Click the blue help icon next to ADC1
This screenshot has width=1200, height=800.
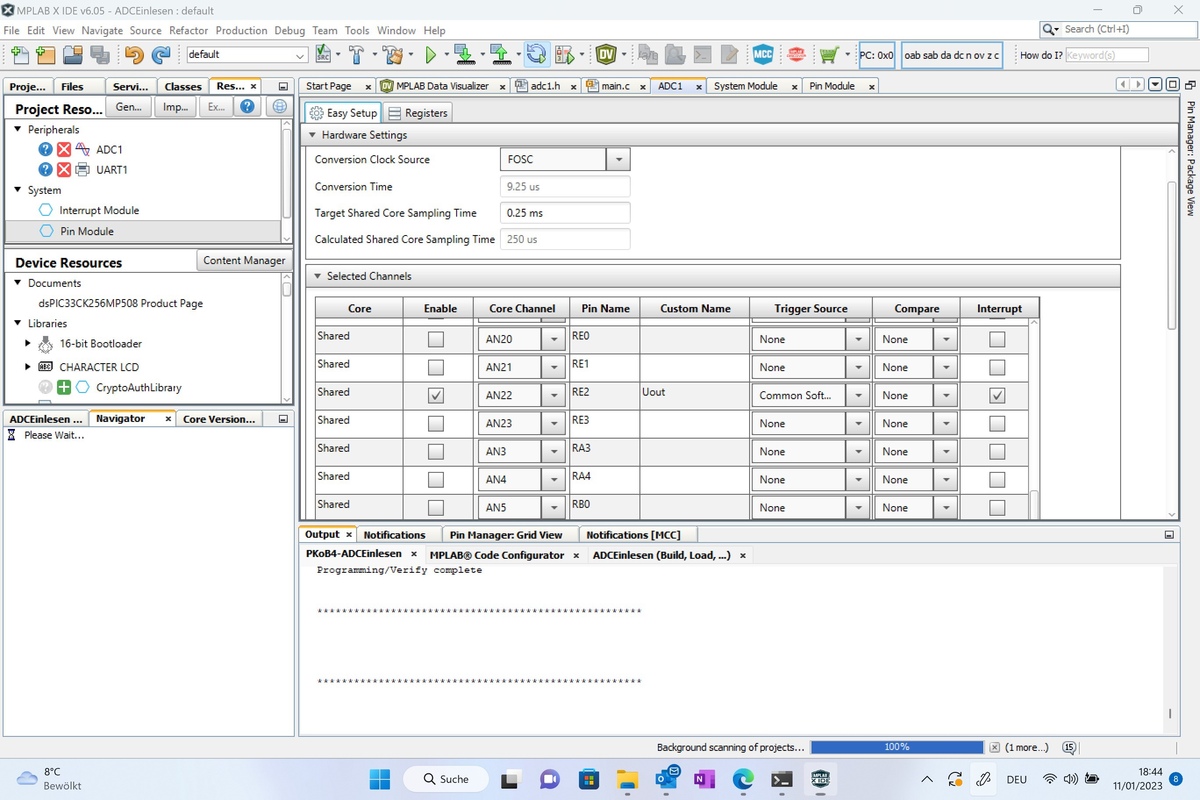(x=45, y=150)
